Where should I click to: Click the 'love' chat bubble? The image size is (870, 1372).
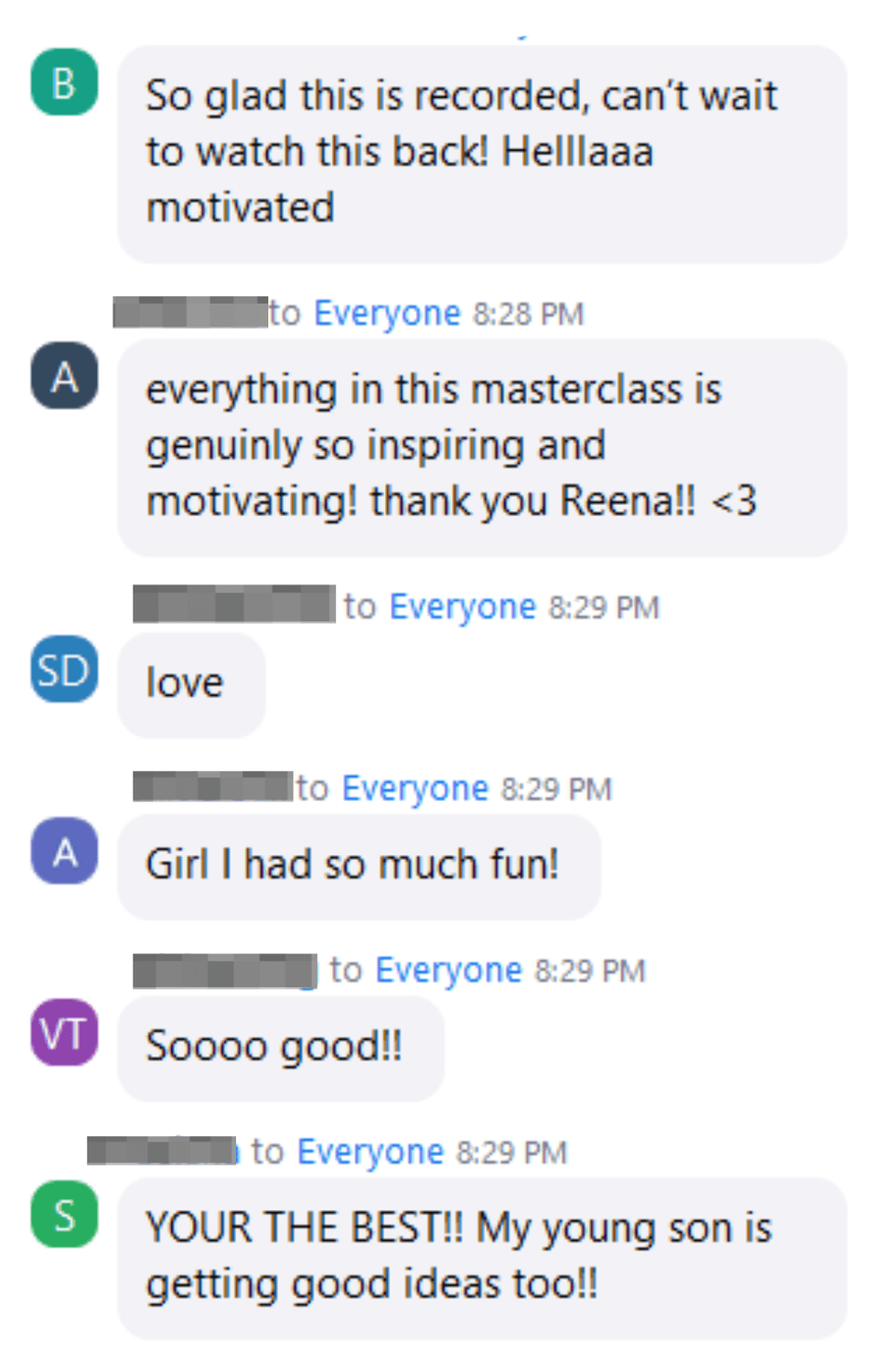coord(191,684)
